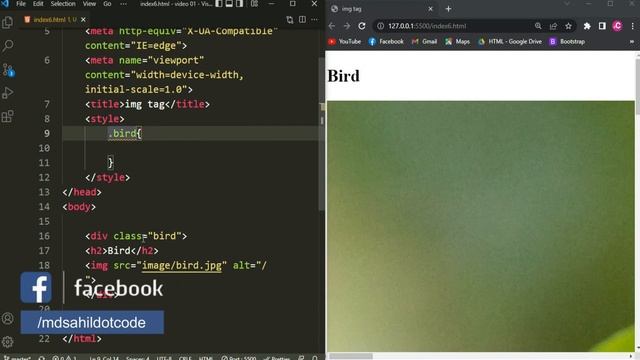Open the View menu
This screenshot has width=640, height=360.
pyautogui.click(x=89, y=4)
